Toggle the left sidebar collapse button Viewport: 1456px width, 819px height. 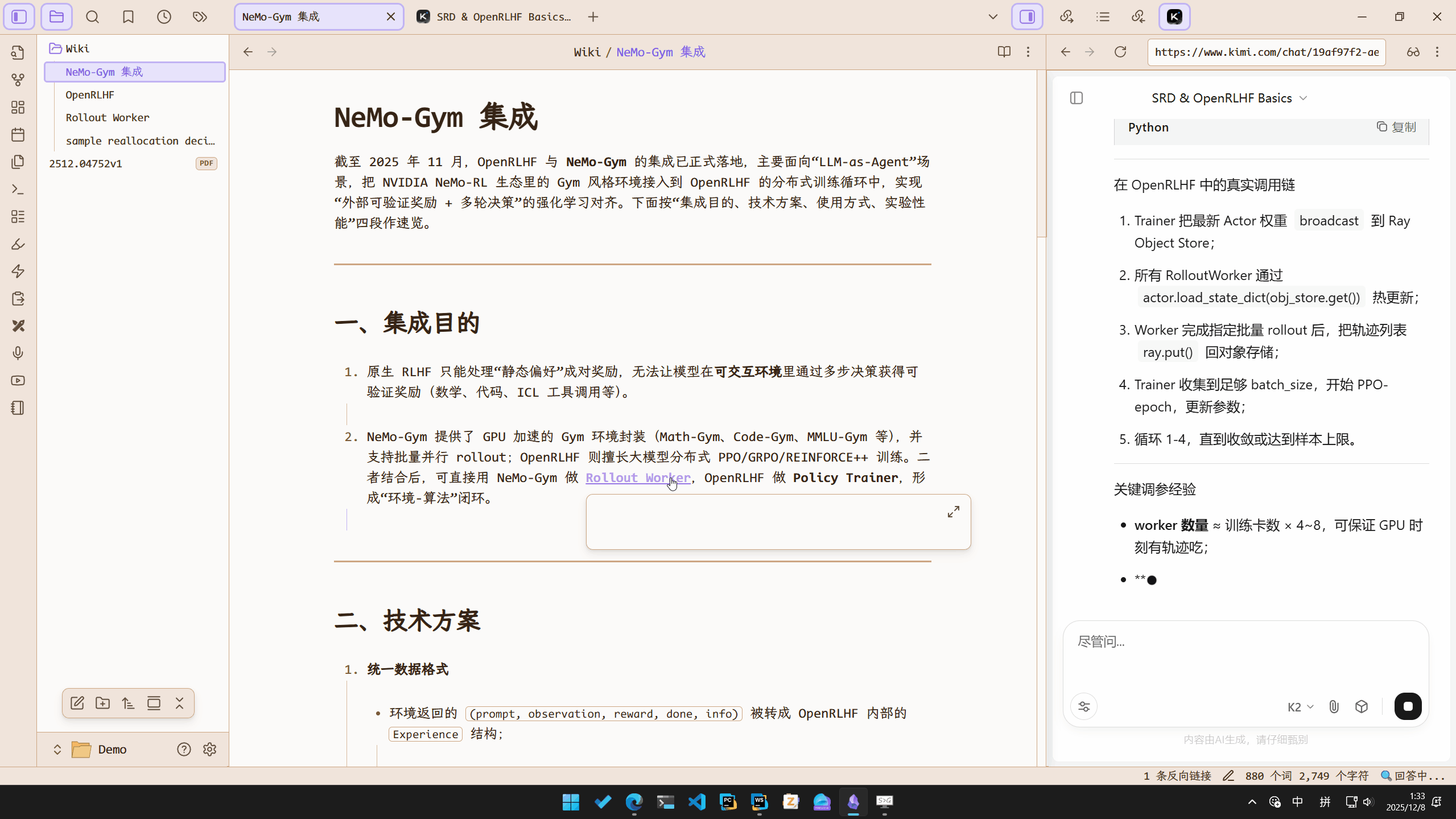[19, 17]
